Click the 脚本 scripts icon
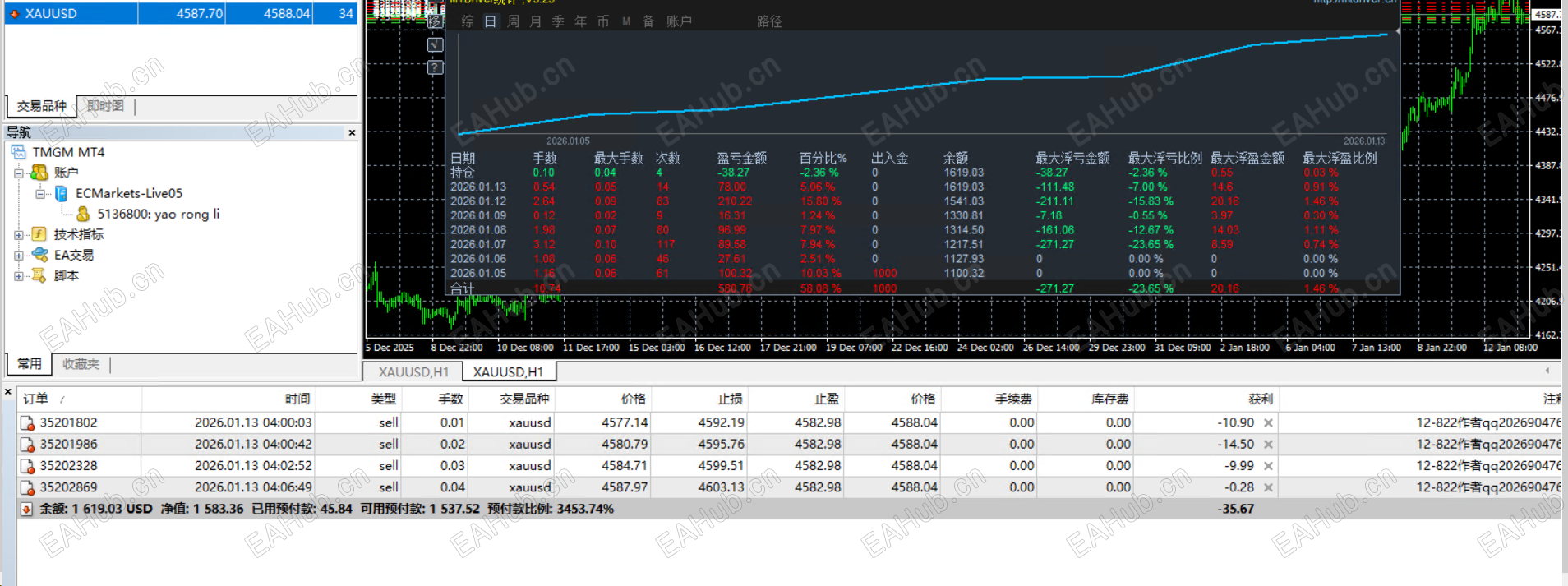 point(39,275)
